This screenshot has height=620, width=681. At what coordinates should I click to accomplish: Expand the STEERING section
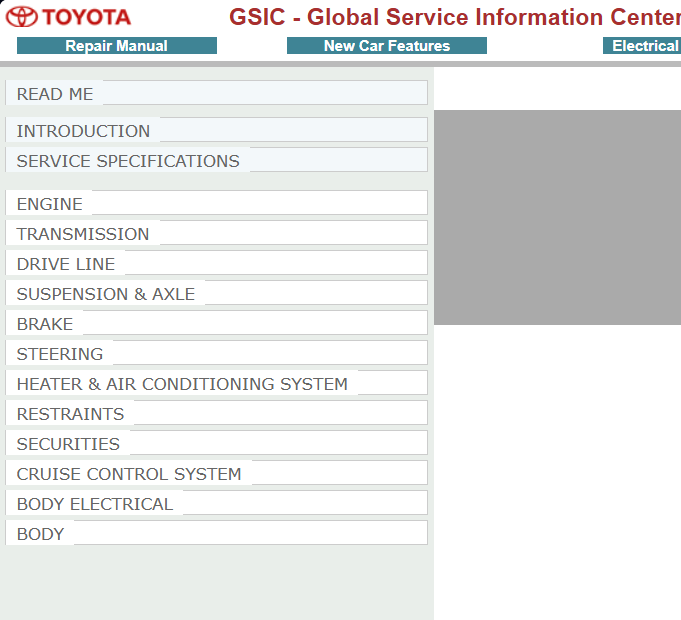point(216,353)
